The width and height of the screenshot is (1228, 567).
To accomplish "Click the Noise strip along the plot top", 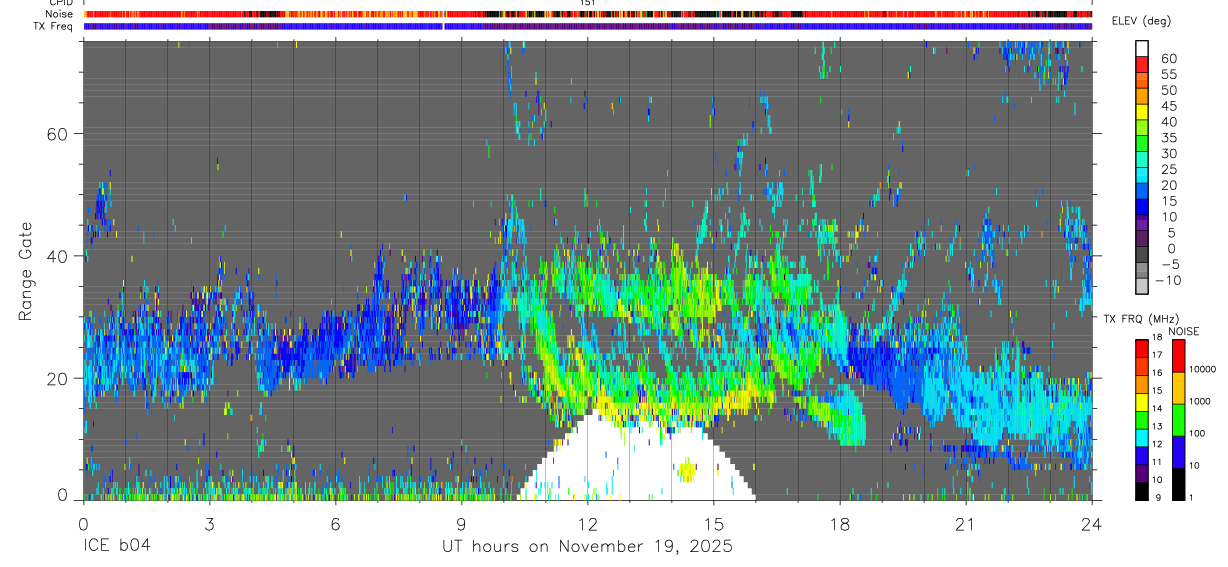I will 588,14.
